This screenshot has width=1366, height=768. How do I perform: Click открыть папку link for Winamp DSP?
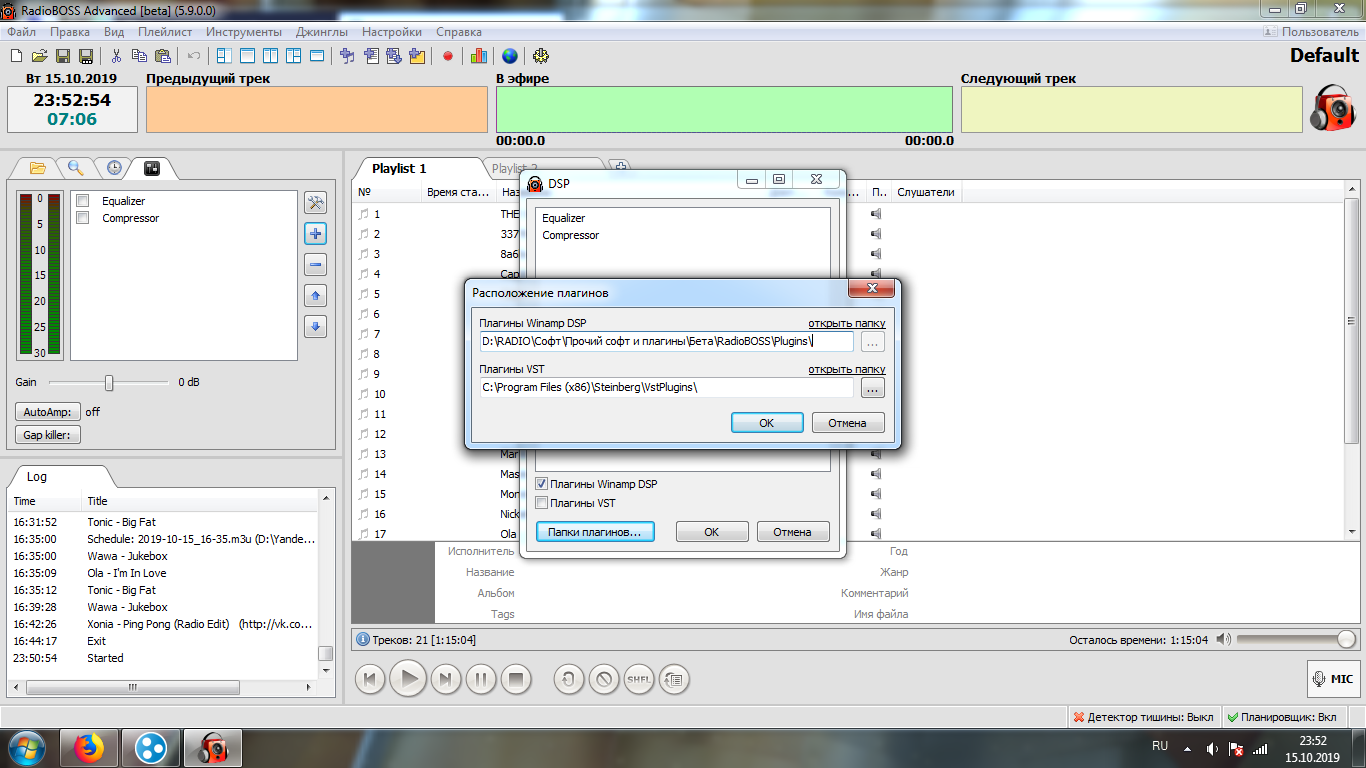coord(847,323)
